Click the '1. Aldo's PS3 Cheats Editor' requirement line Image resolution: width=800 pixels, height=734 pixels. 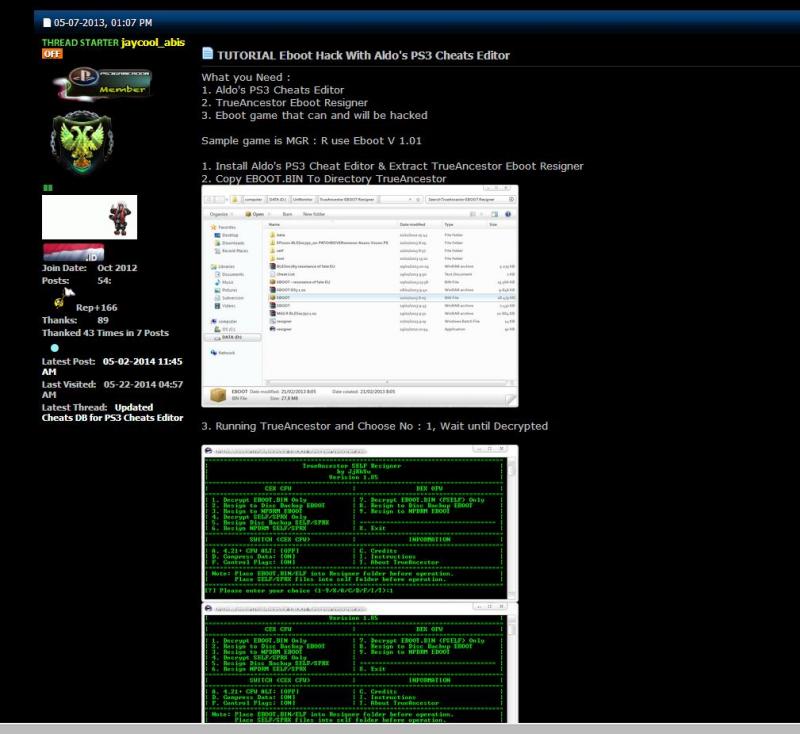click(273, 90)
